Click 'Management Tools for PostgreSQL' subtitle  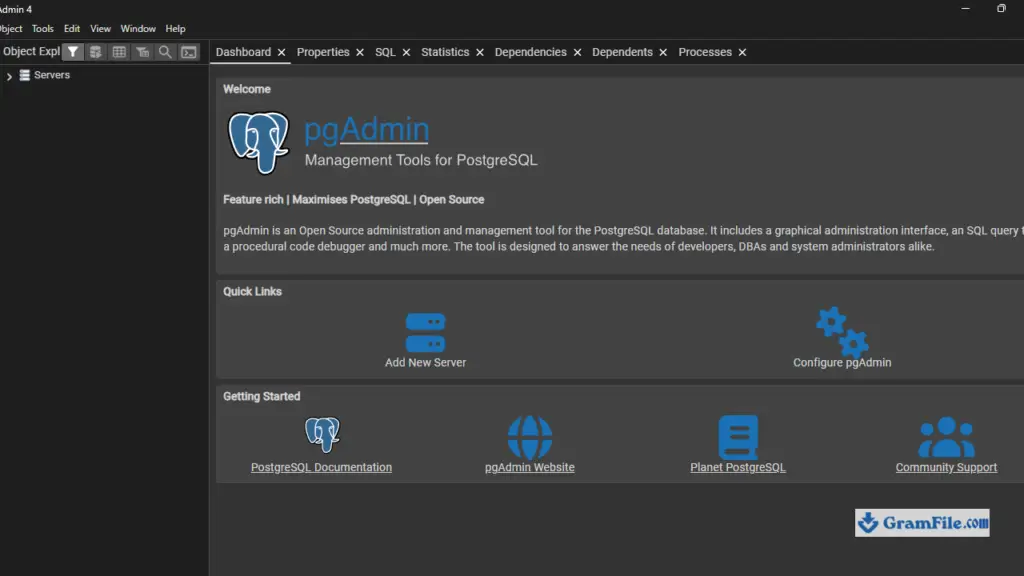click(x=421, y=160)
